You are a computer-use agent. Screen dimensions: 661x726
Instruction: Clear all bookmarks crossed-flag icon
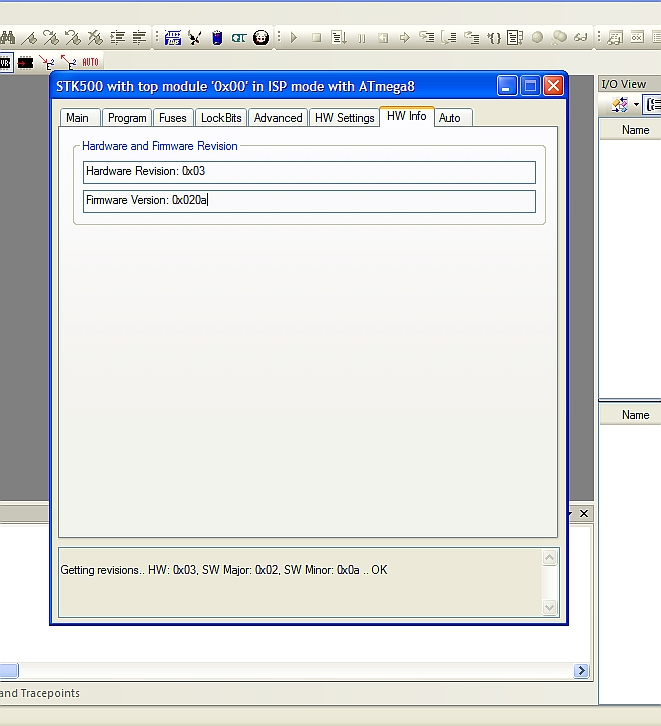pos(95,38)
